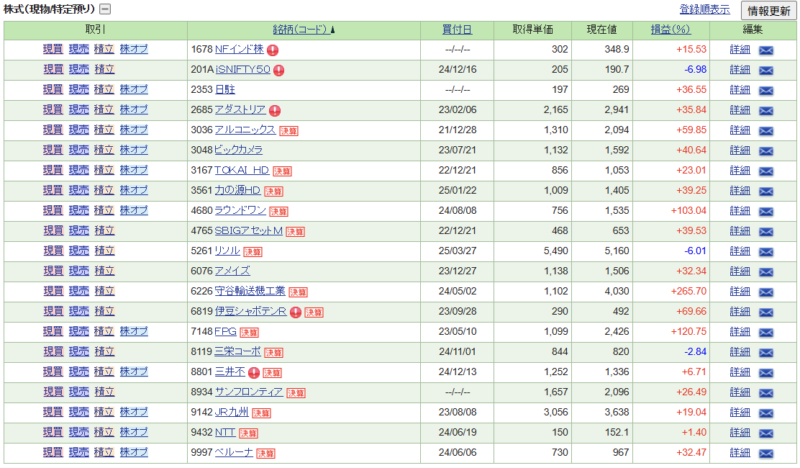800x468 pixels.
Task: Click profit value +103.04
Action: pyautogui.click(x=689, y=210)
